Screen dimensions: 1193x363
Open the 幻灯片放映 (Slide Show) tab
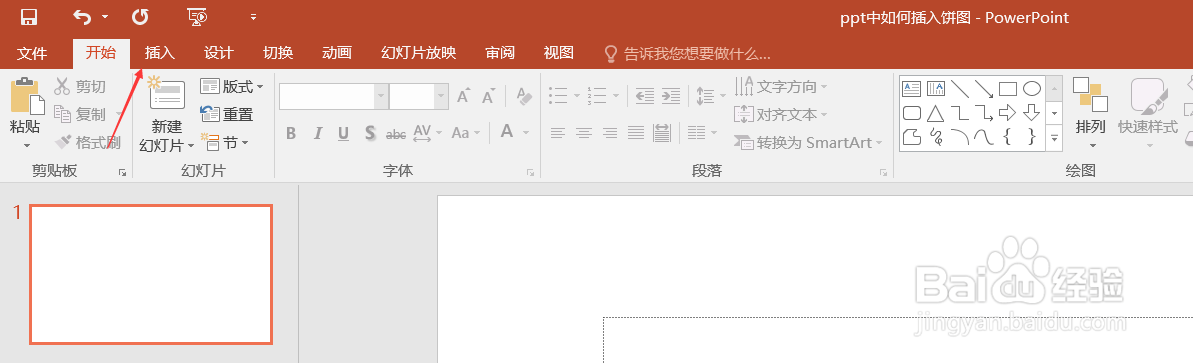[418, 53]
